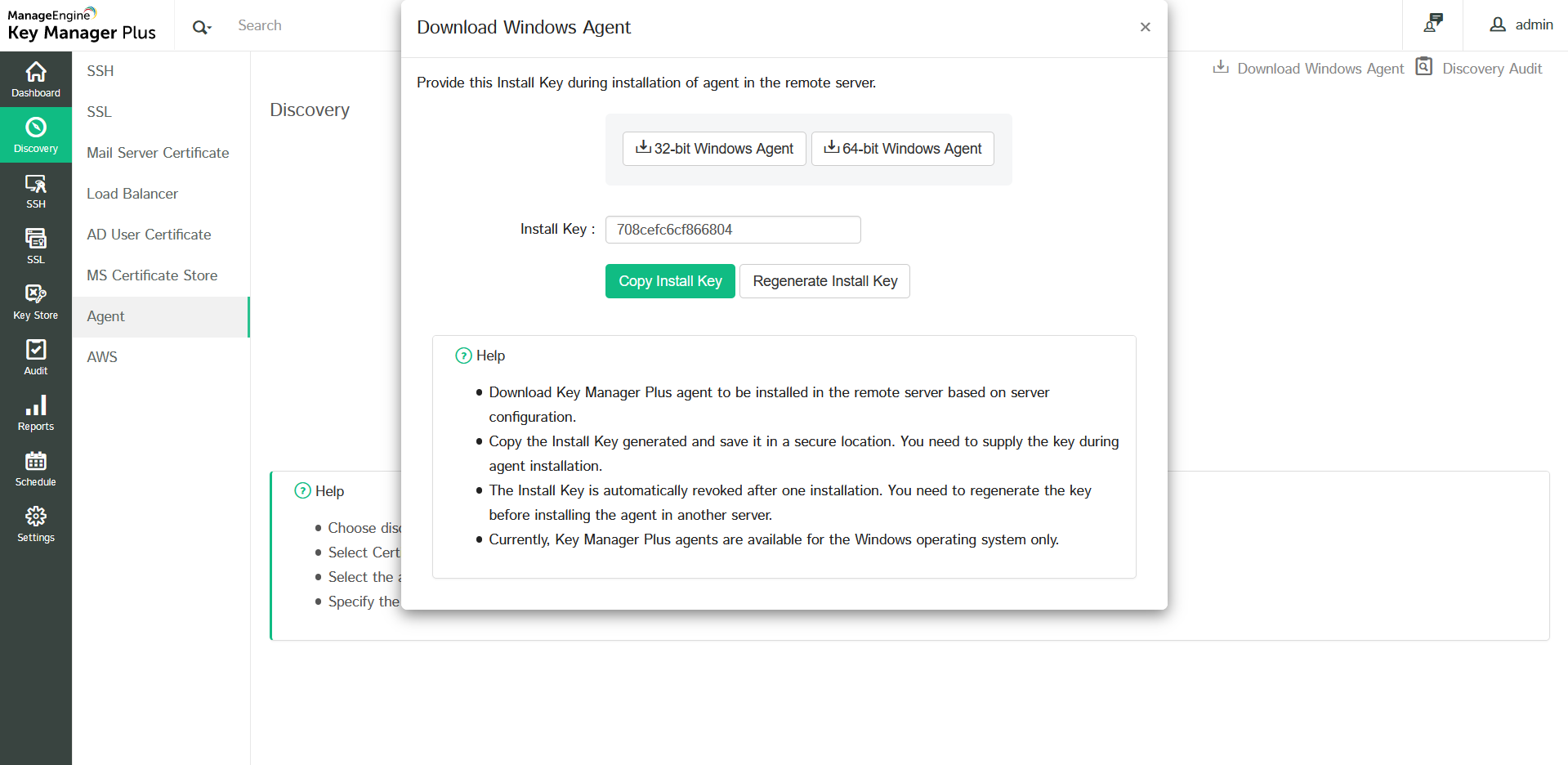The image size is (1568, 765).
Task: Select Mail Server Certificate discovery option
Action: click(x=158, y=153)
